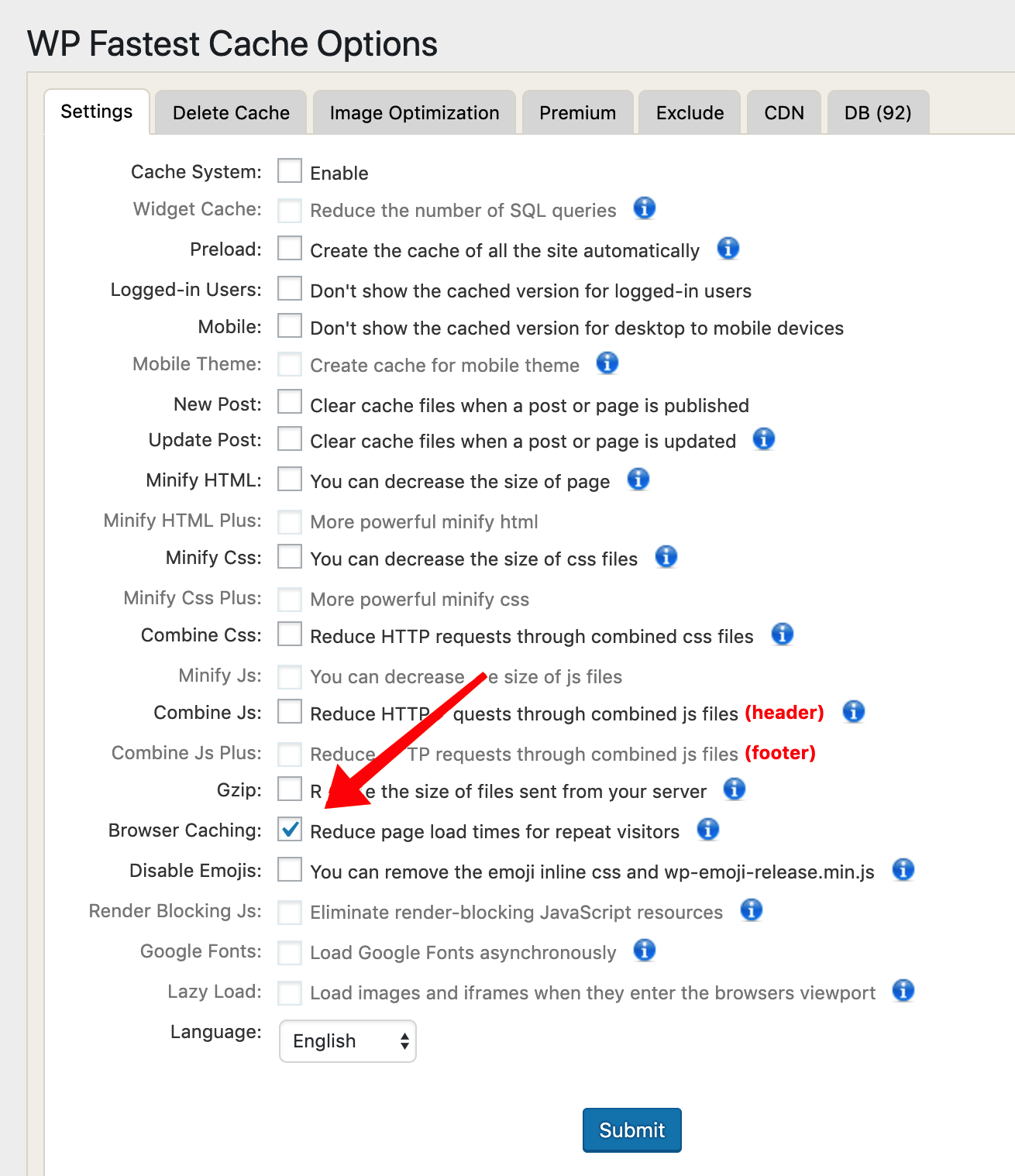The height and width of the screenshot is (1176, 1015).
Task: Click the 'WP Fastest Cache Options' heading
Action: click(232, 43)
